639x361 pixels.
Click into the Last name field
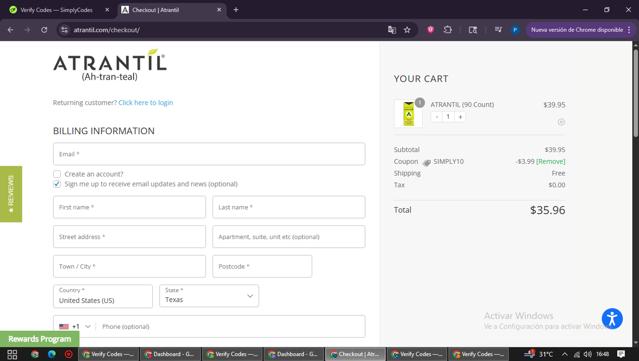(289, 207)
